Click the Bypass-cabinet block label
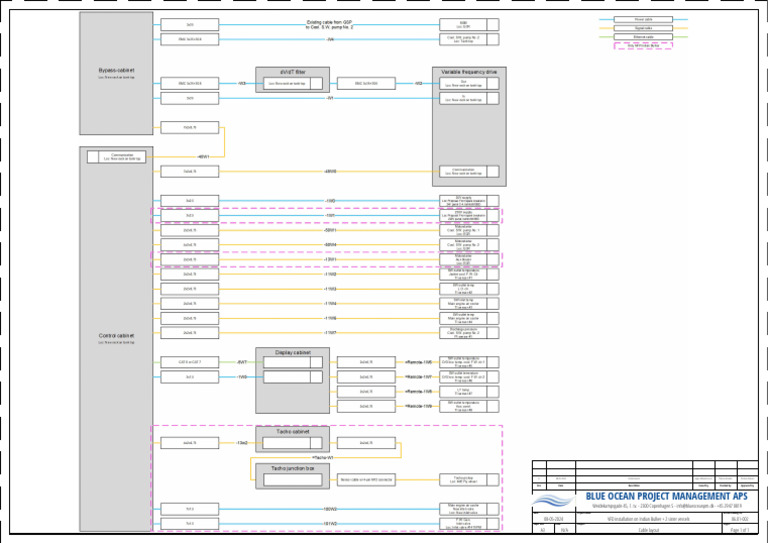Viewport: 768px width, 543px height. 116,70
